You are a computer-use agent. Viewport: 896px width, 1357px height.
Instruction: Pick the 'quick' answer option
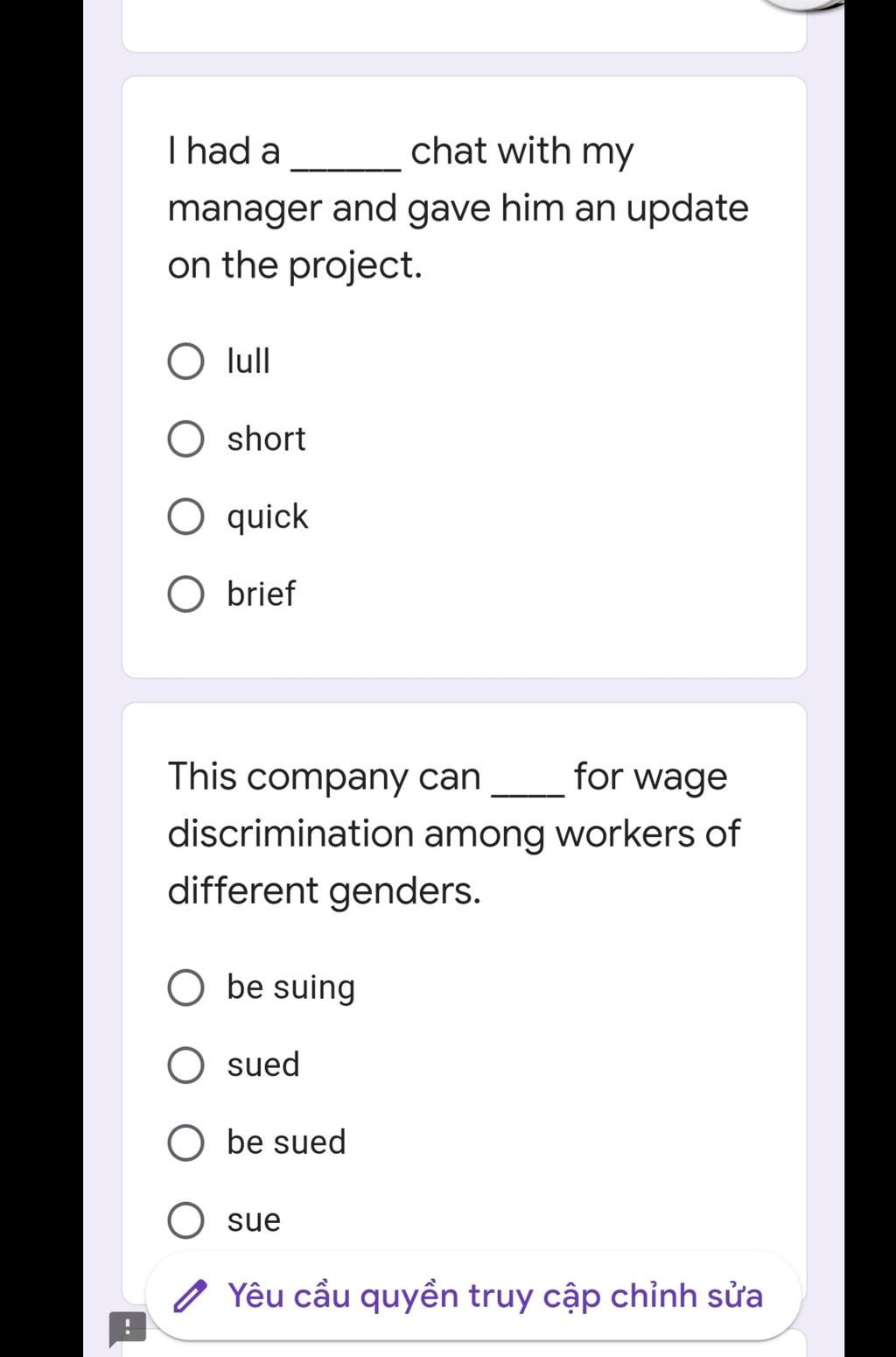185,517
